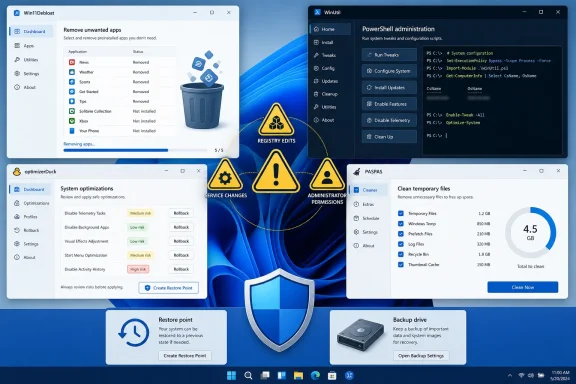
Task: Open Extras in the PASPAS sidebar
Action: pos(364,204)
